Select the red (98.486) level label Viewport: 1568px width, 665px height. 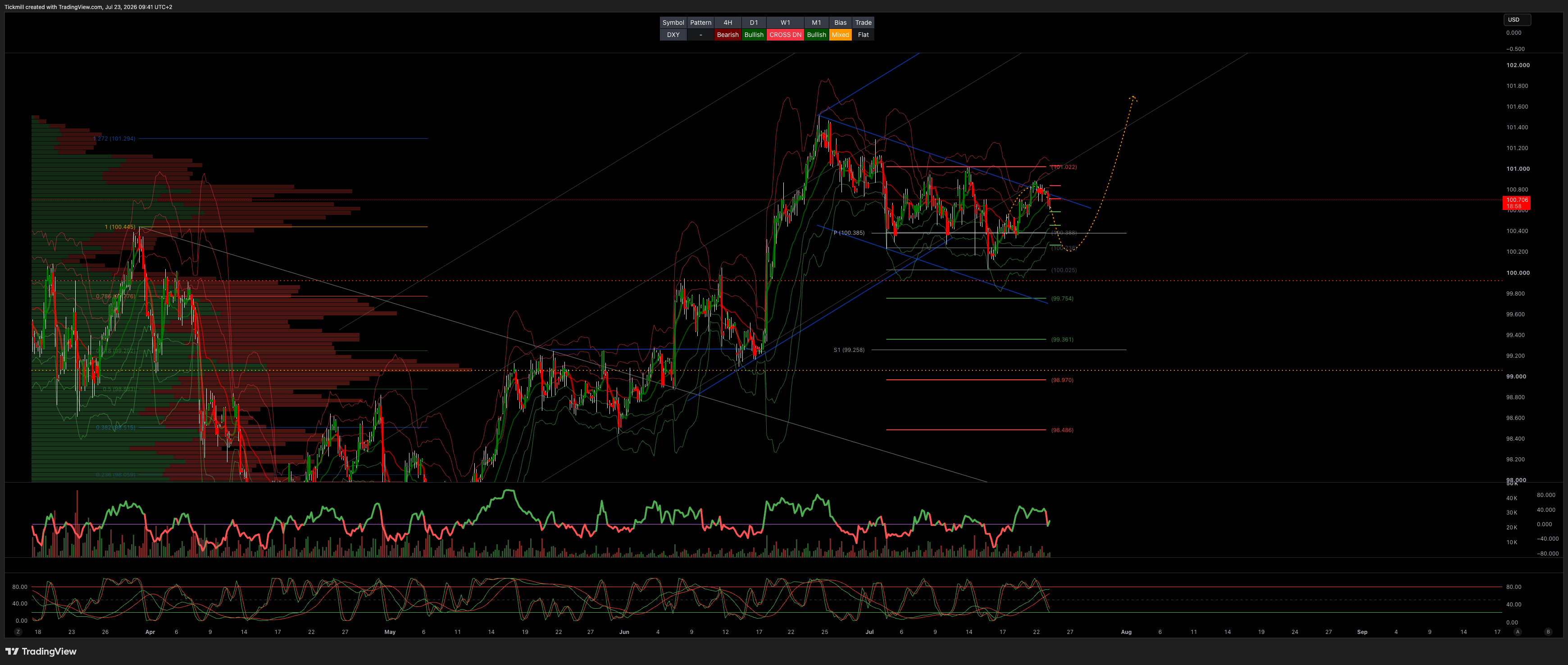coord(1062,430)
